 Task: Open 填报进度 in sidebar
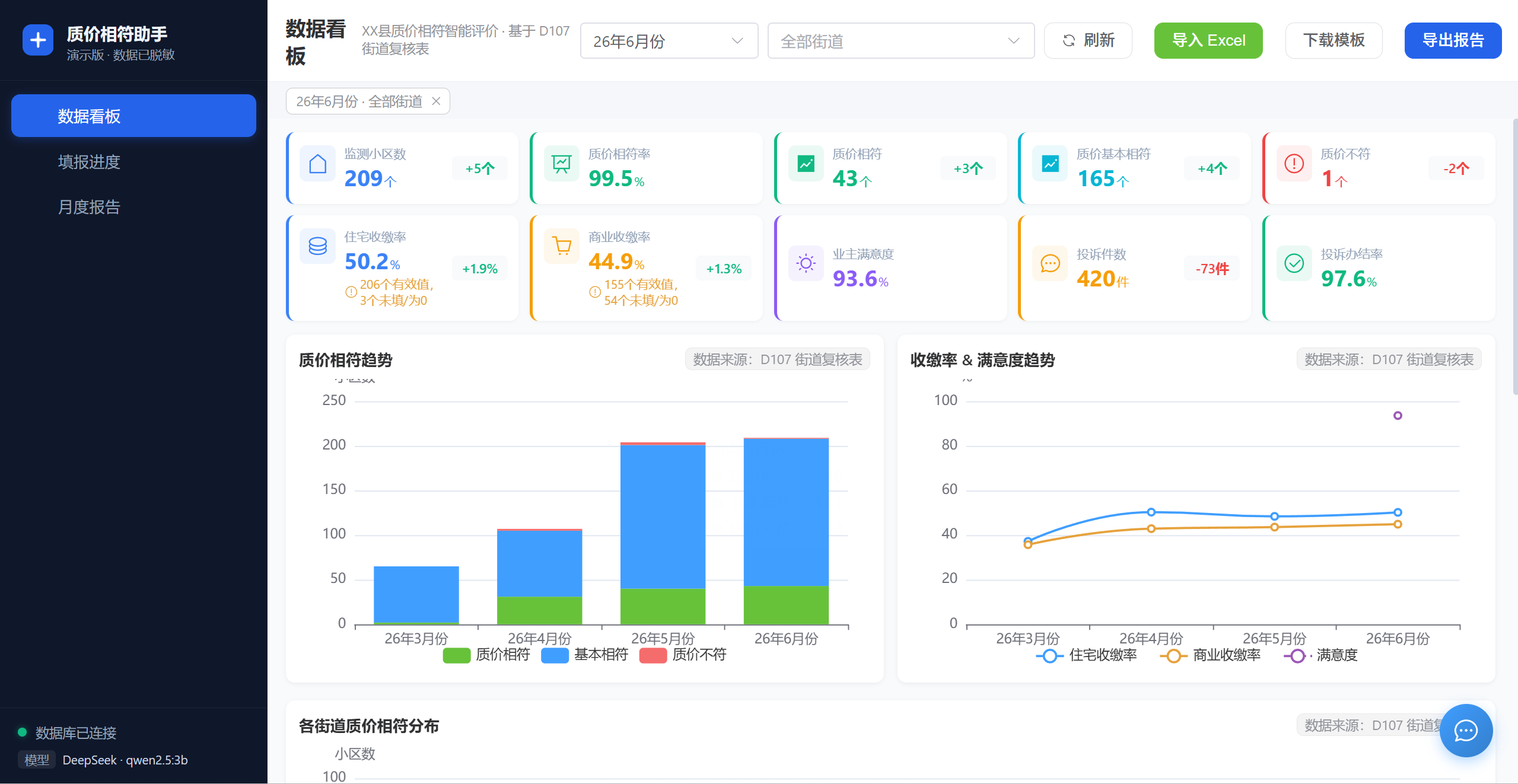[133, 161]
